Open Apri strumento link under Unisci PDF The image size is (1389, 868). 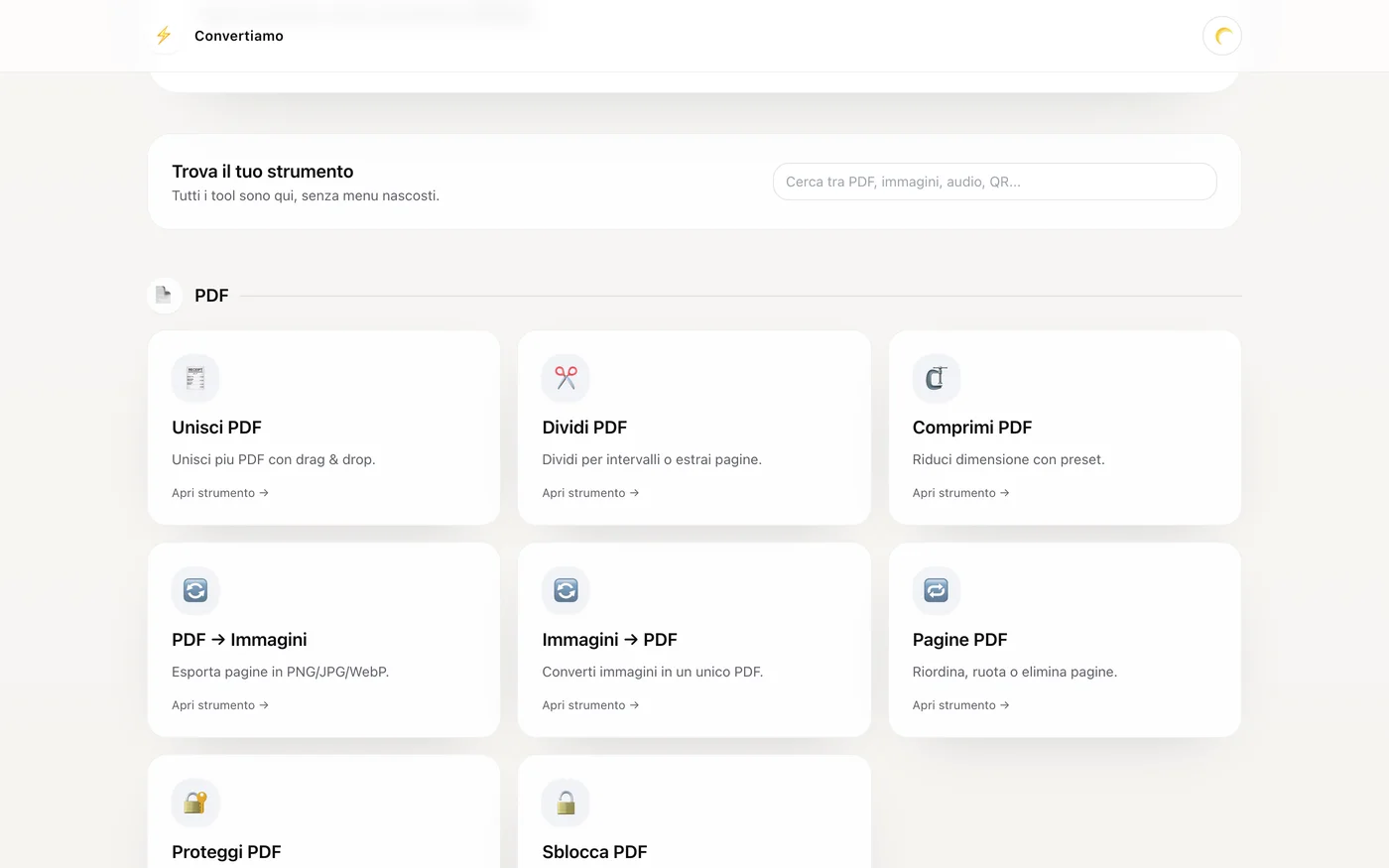(x=220, y=493)
